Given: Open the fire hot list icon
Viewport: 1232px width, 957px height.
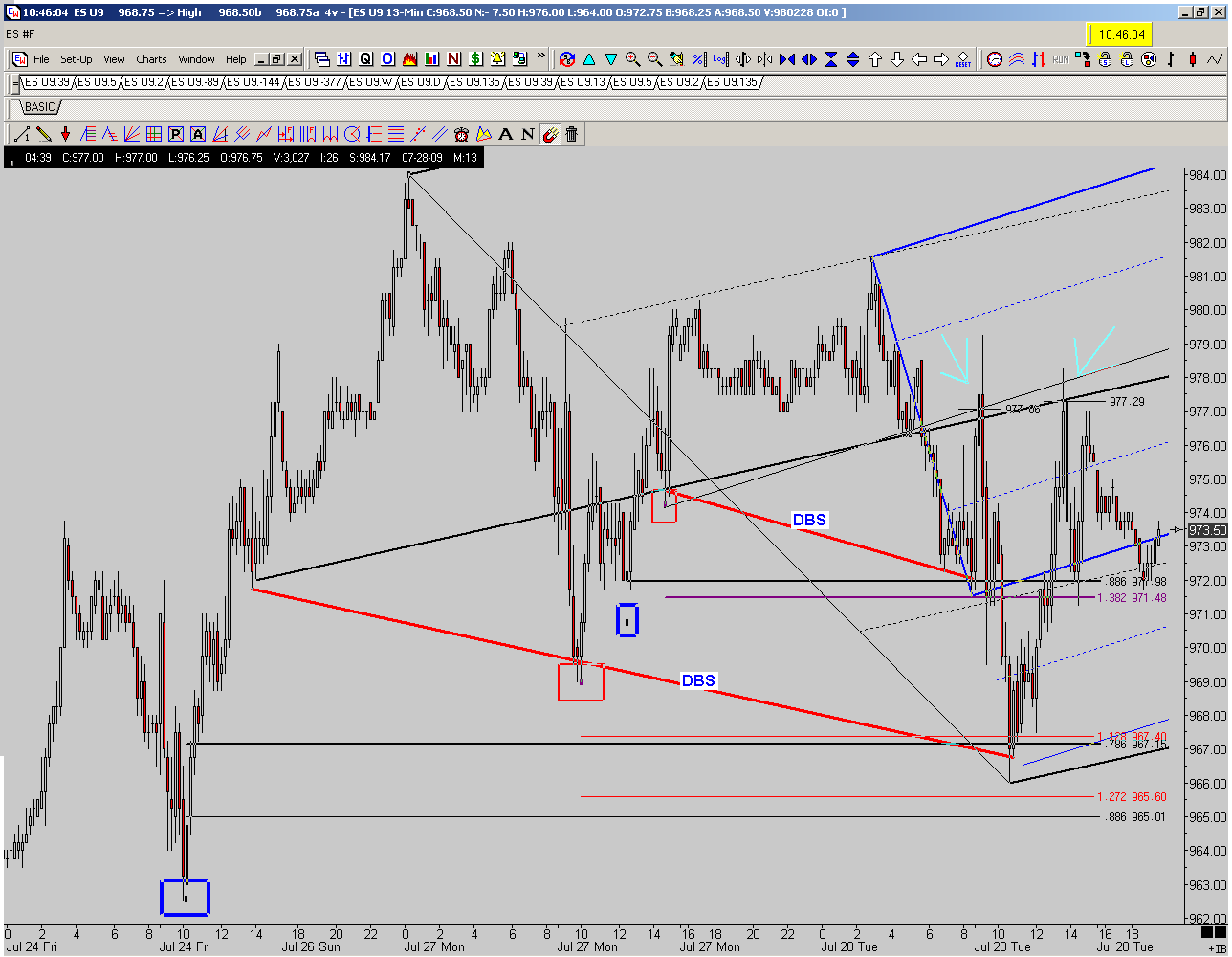Looking at the screenshot, I should point(409,59).
